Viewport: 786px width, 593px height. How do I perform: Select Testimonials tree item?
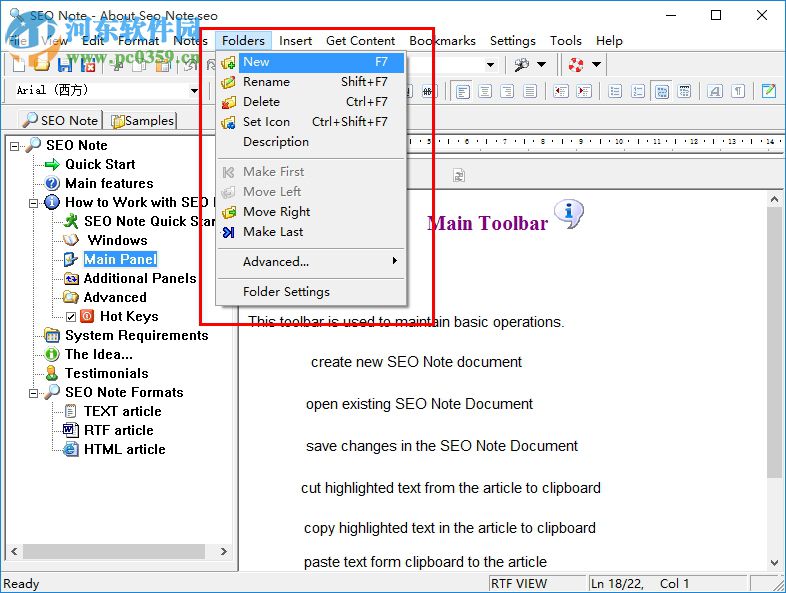tap(106, 373)
